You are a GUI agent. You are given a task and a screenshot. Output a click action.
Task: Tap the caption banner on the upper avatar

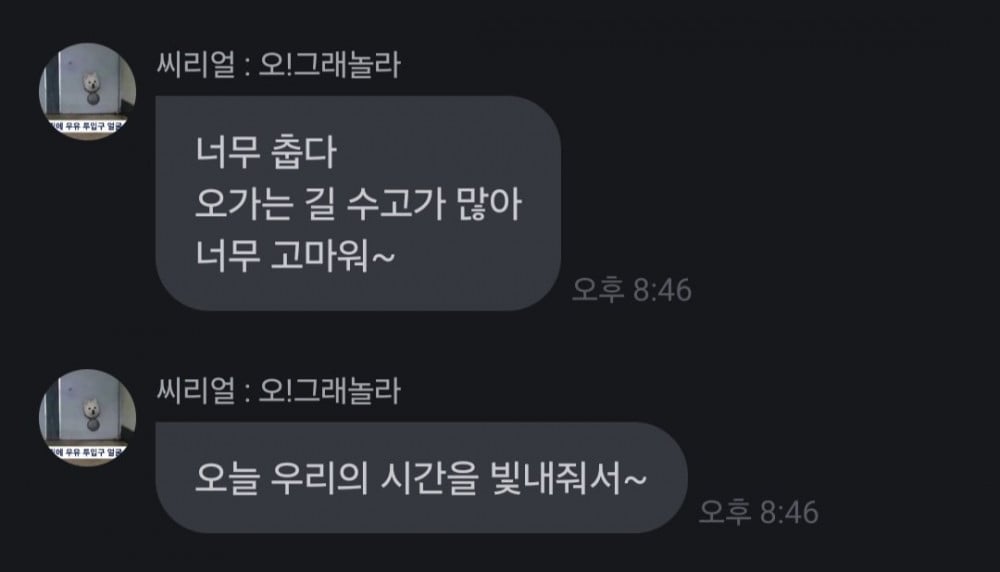click(87, 126)
